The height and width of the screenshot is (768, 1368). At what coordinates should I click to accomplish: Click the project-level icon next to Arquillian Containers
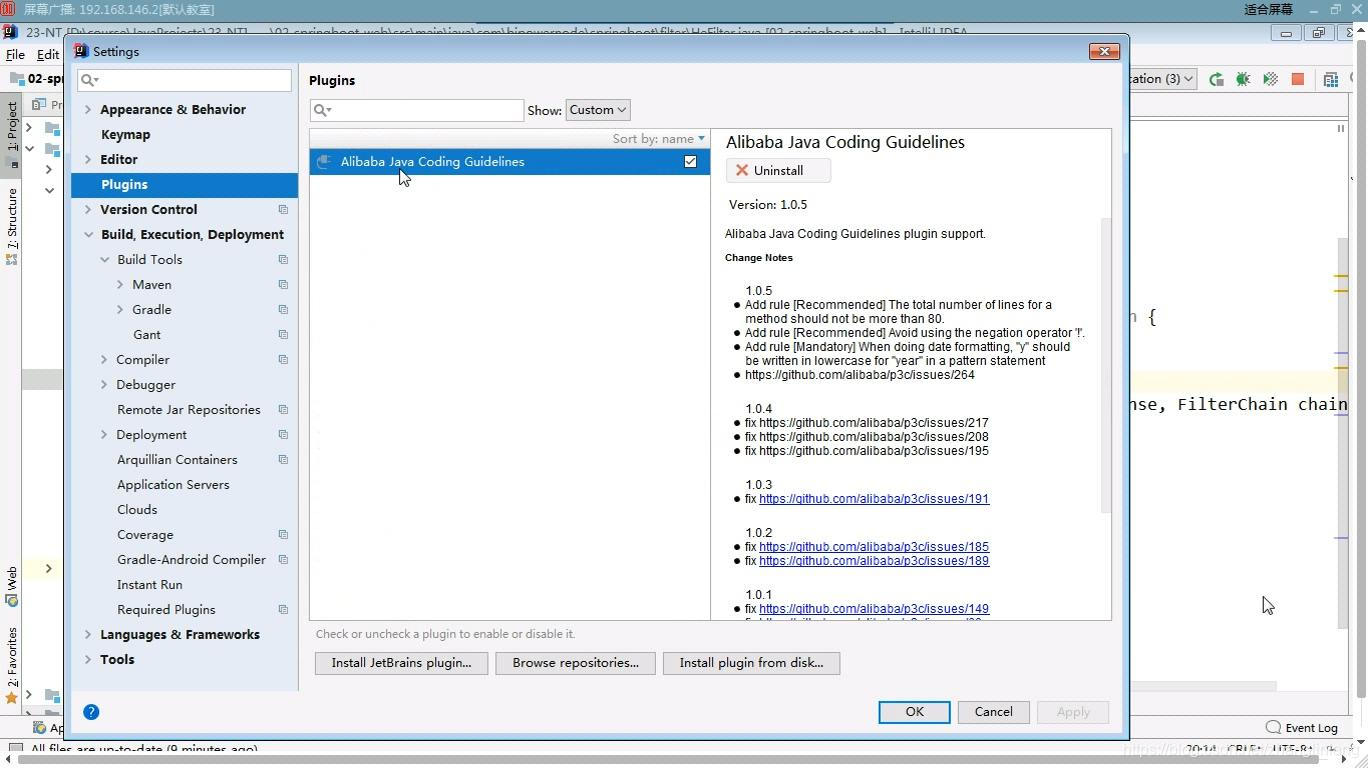click(283, 459)
